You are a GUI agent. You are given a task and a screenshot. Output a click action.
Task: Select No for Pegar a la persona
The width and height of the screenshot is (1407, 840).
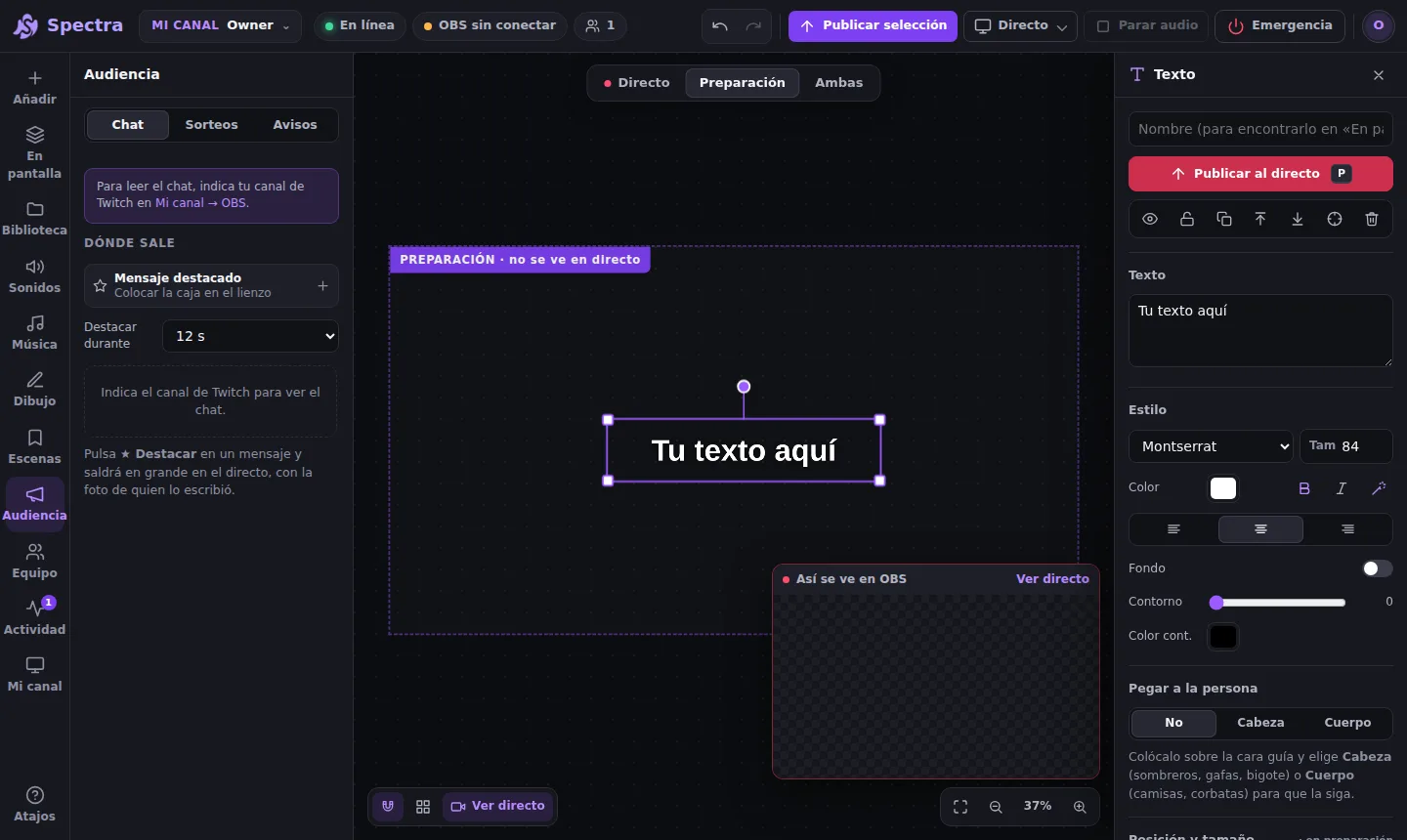[x=1173, y=723]
